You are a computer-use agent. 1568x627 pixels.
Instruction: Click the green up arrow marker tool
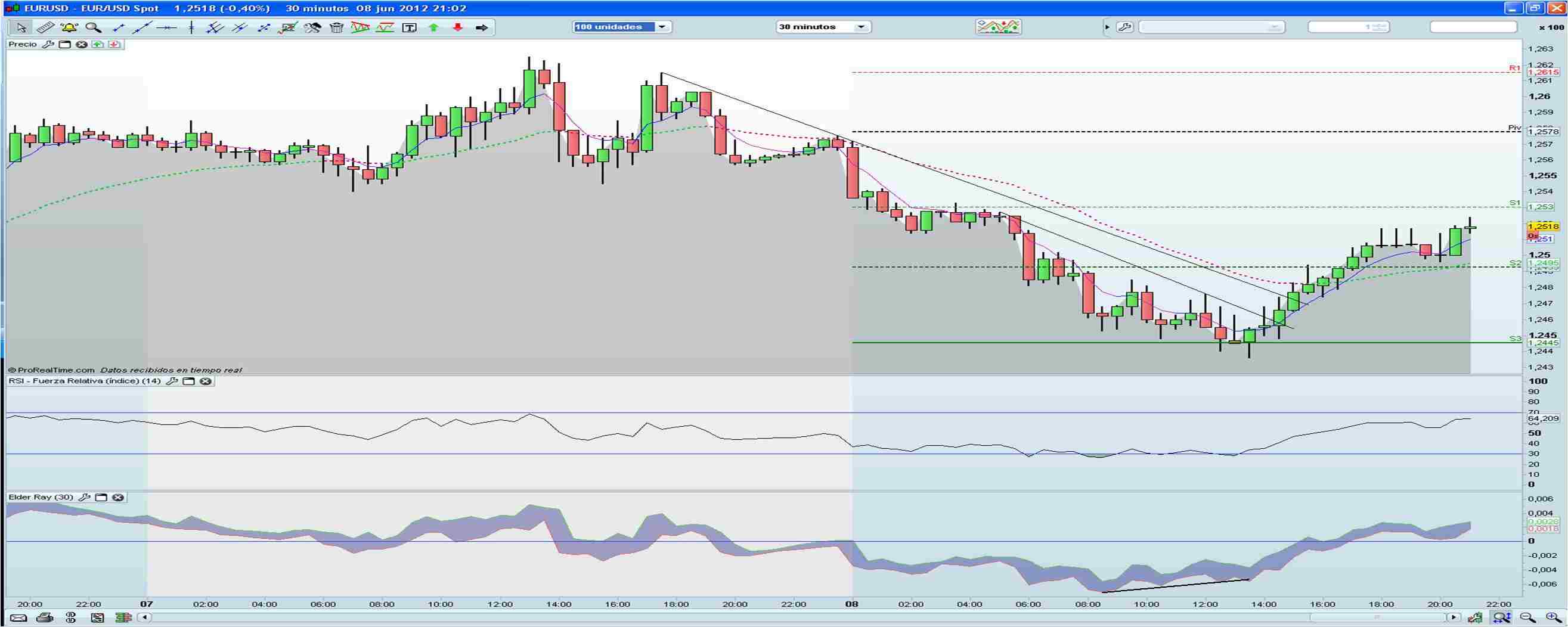433,27
